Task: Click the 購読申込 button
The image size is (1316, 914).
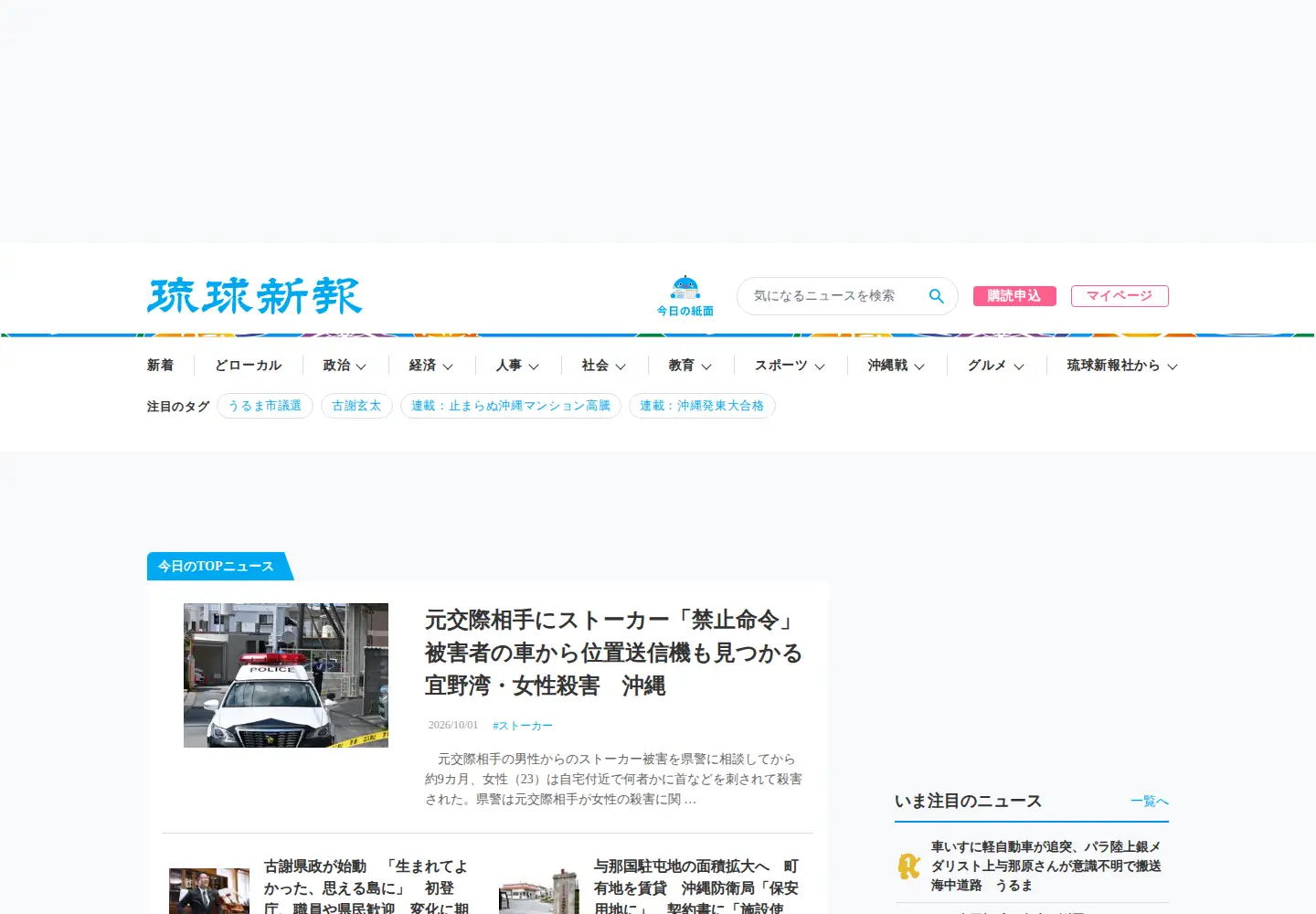Action: pyautogui.click(x=1014, y=296)
